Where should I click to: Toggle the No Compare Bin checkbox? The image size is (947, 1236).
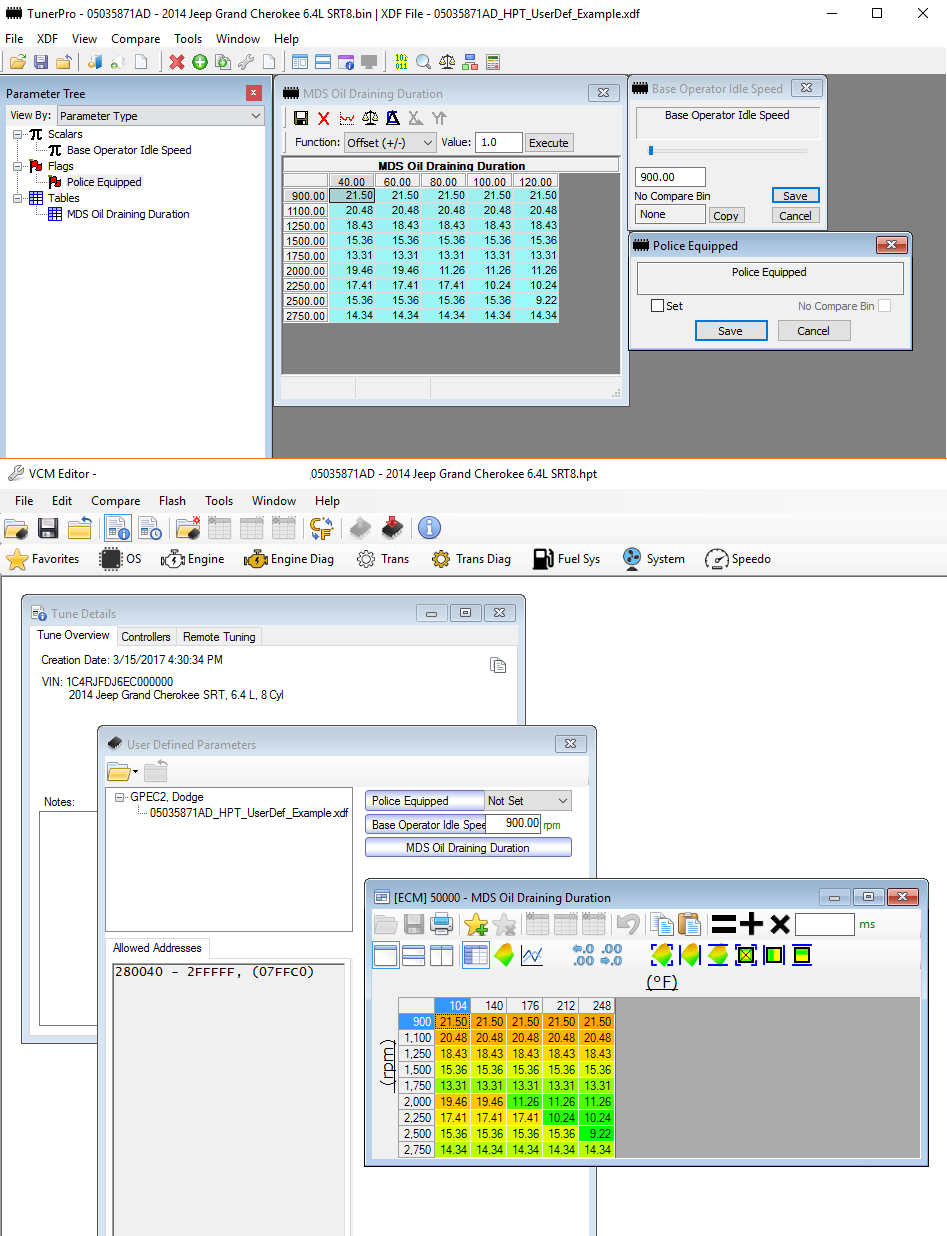coord(884,306)
